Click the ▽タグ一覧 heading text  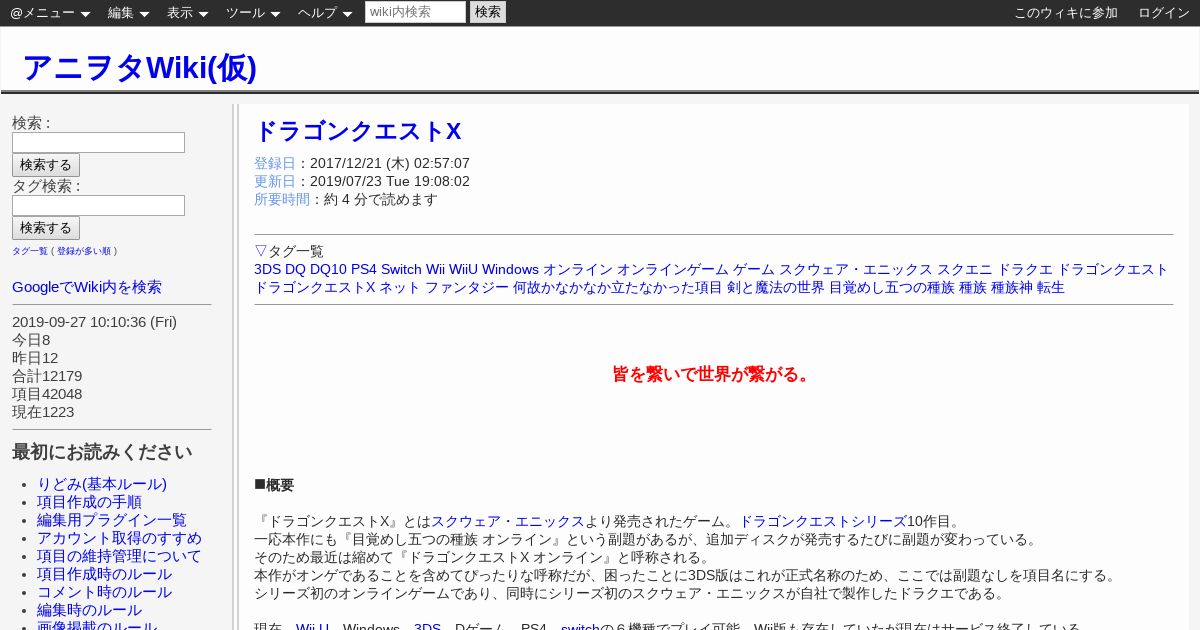[x=289, y=251]
